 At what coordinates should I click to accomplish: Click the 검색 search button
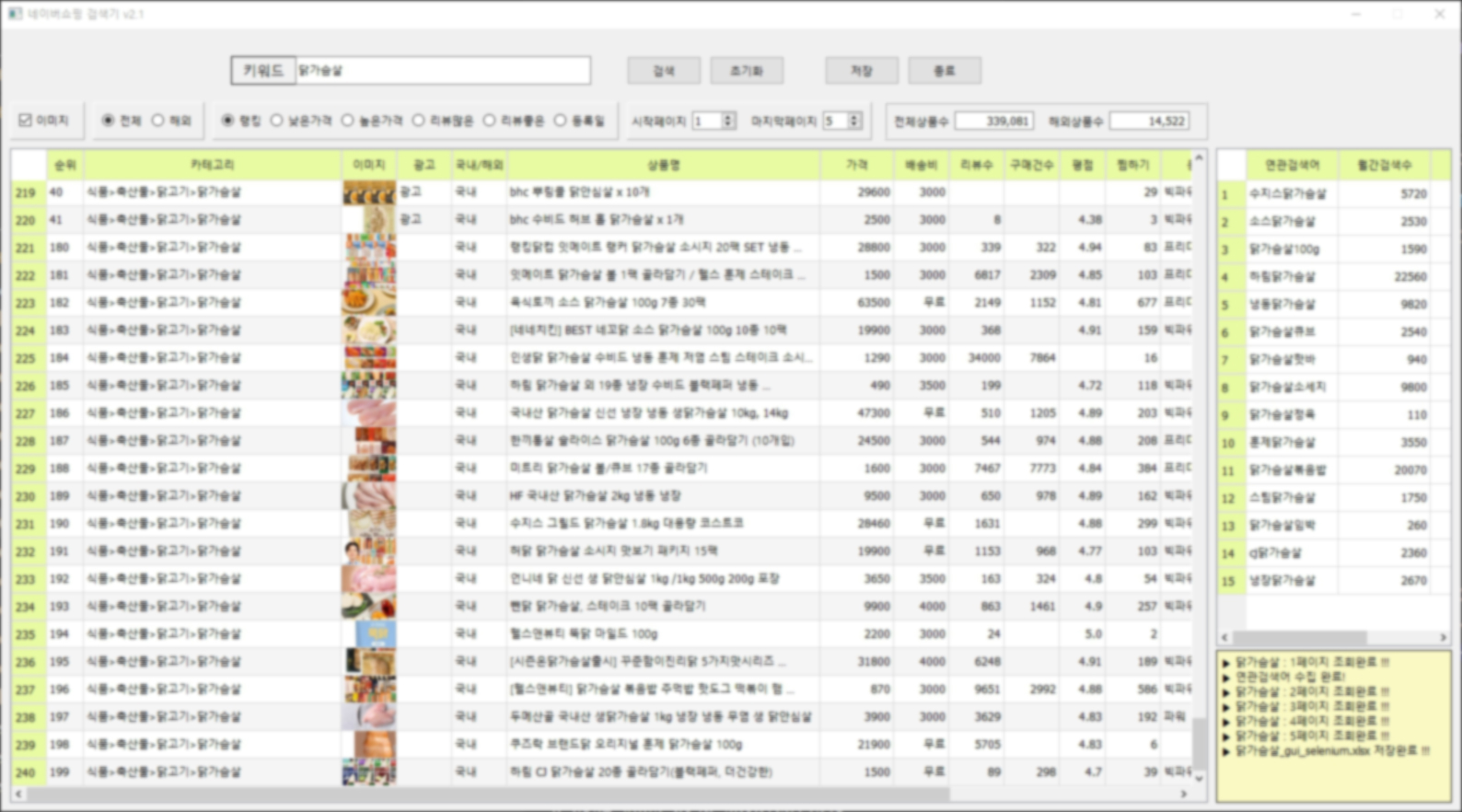663,71
